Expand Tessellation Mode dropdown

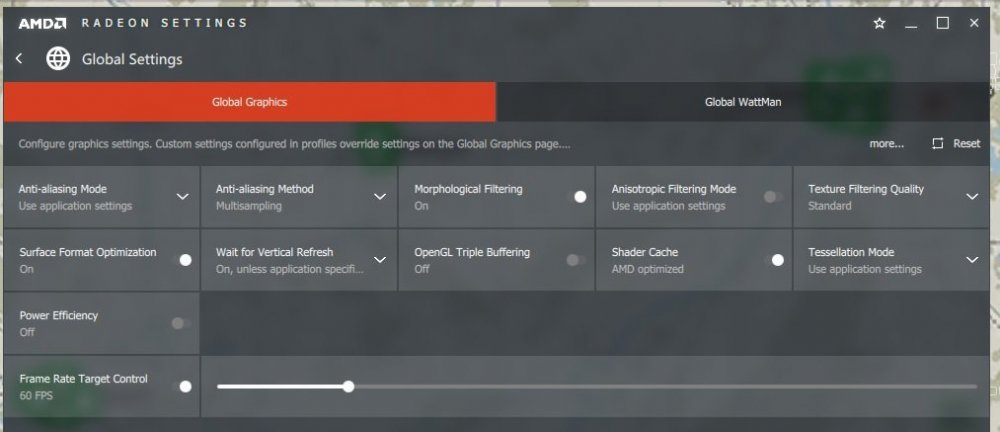click(x=972, y=260)
